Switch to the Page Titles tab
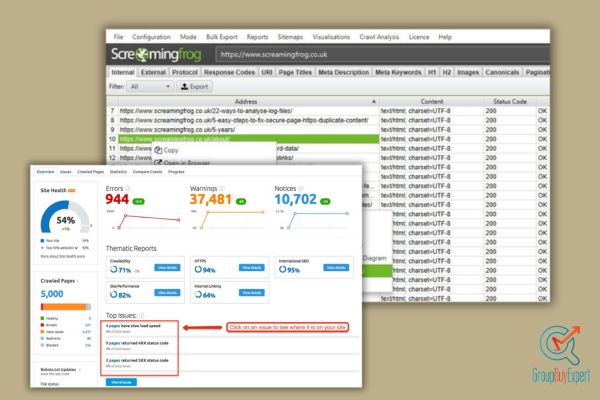 click(x=295, y=72)
